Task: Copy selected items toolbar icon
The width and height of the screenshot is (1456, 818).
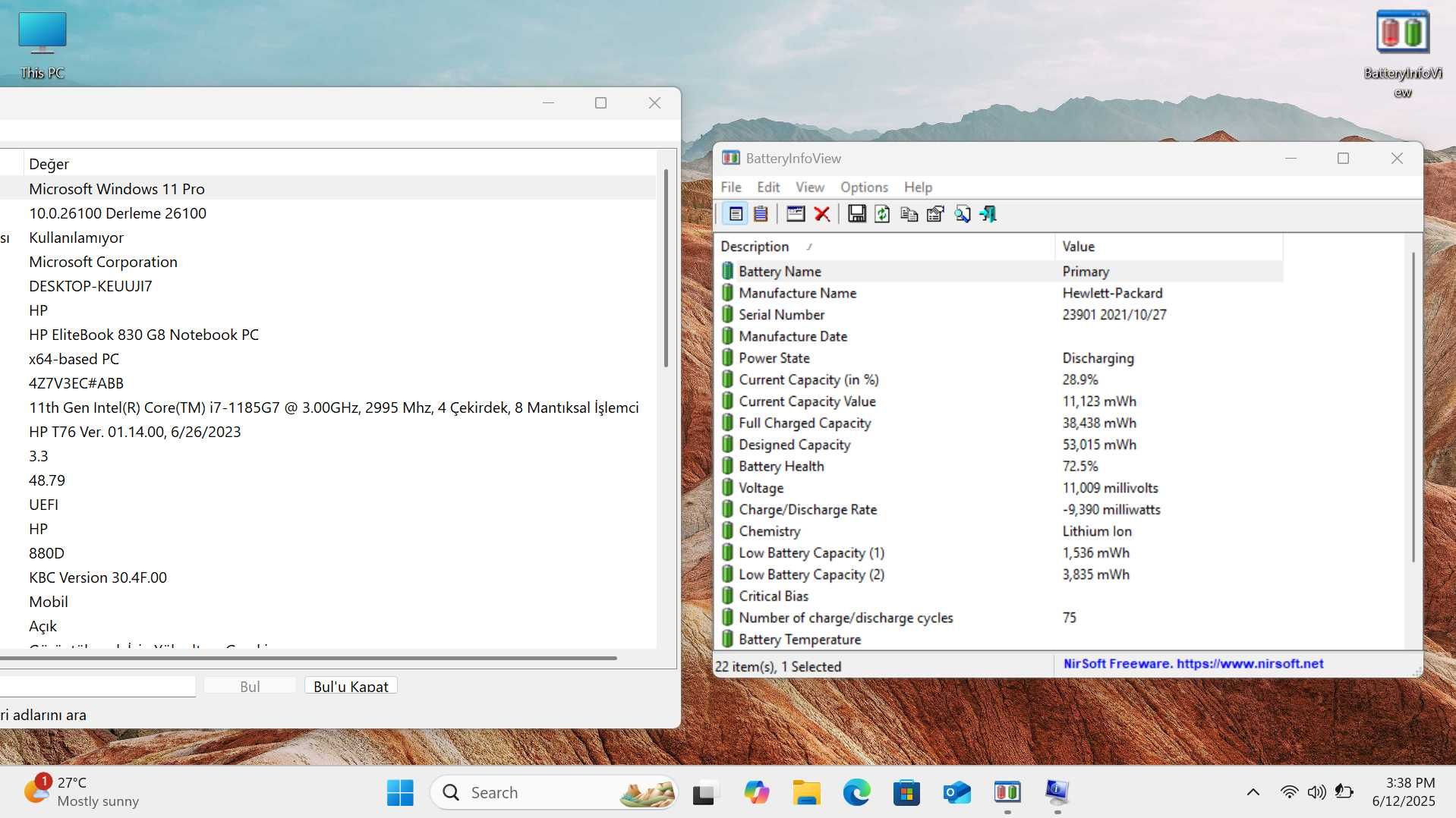Action: pos(909,214)
